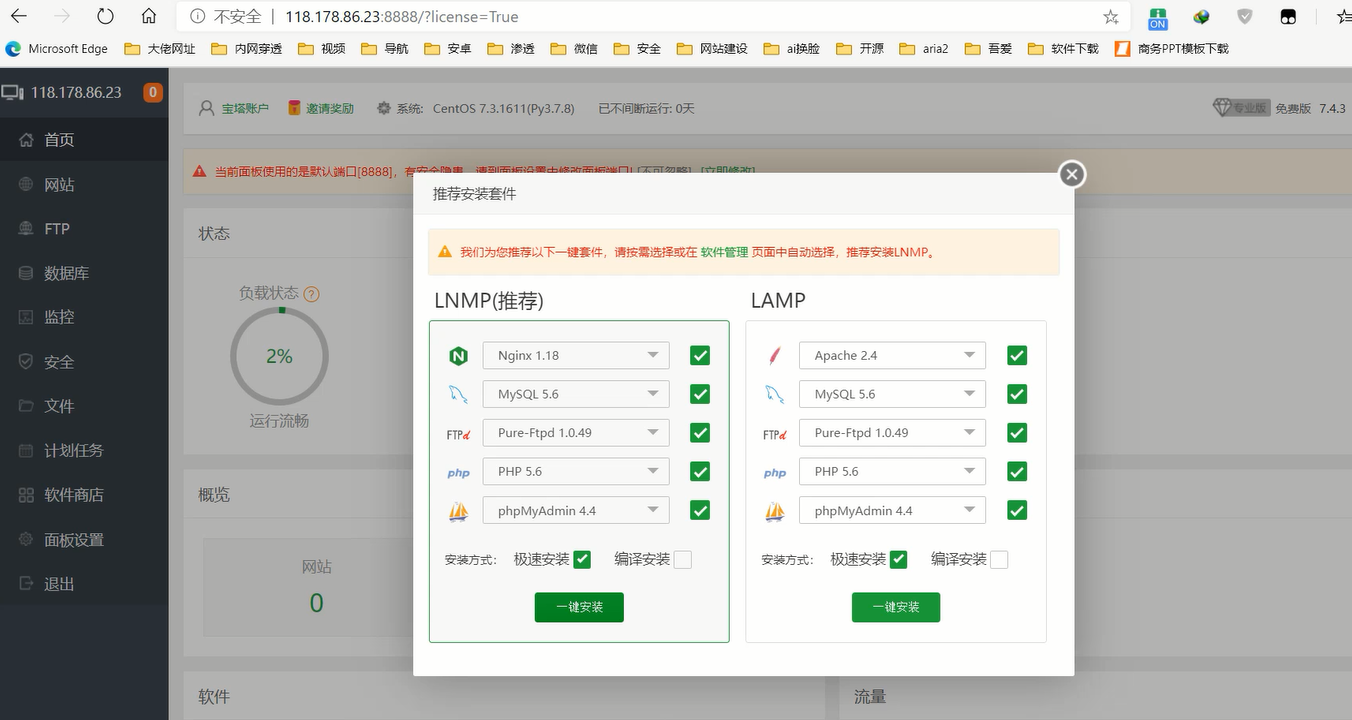Click the Apache feather icon in LAMP
This screenshot has height=720, width=1352.
774,355
